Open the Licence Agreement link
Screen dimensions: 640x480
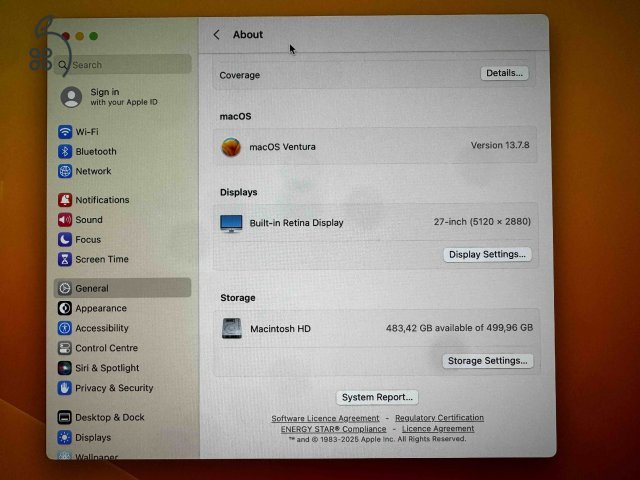(438, 429)
